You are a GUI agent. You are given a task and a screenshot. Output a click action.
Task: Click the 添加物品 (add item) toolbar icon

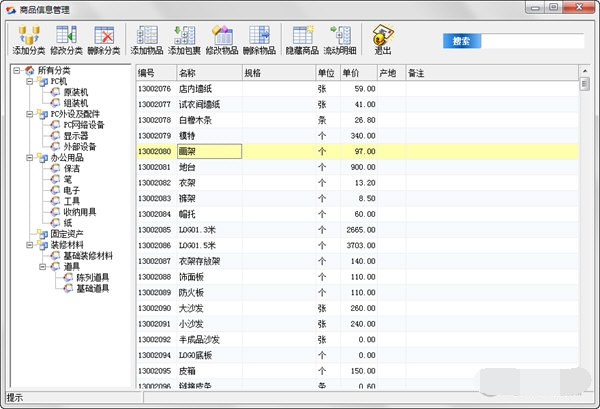(x=146, y=40)
